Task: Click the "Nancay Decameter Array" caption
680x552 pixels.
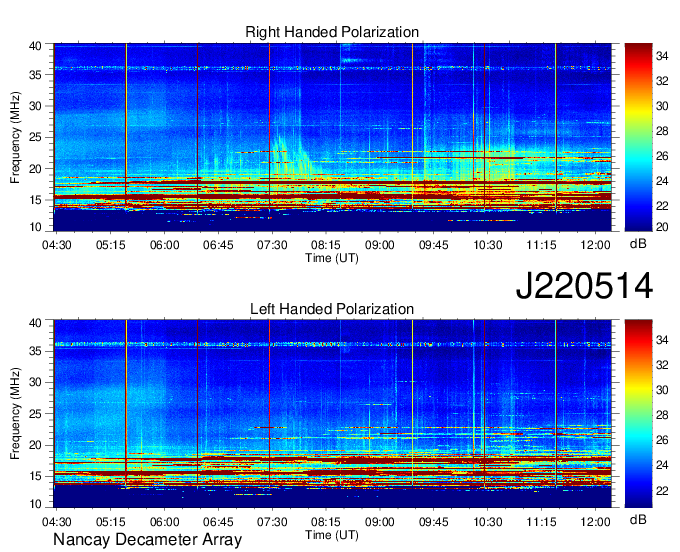Action: tap(147, 539)
